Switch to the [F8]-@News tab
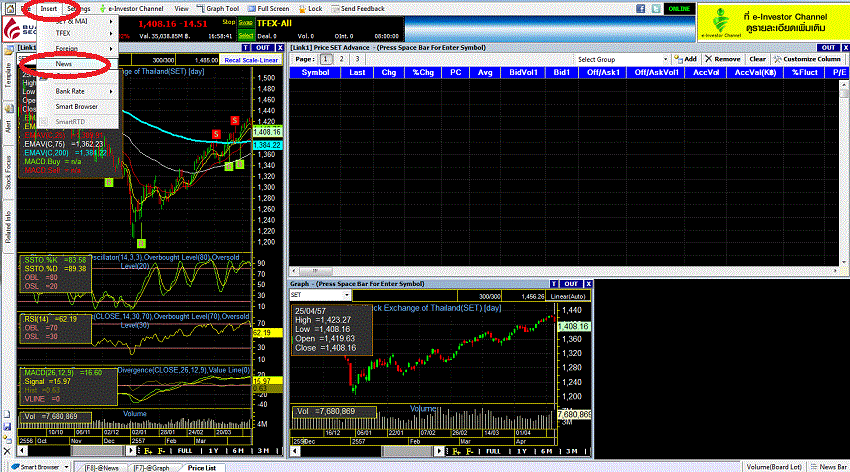Image resolution: width=850 pixels, height=472 pixels. click(x=101, y=468)
